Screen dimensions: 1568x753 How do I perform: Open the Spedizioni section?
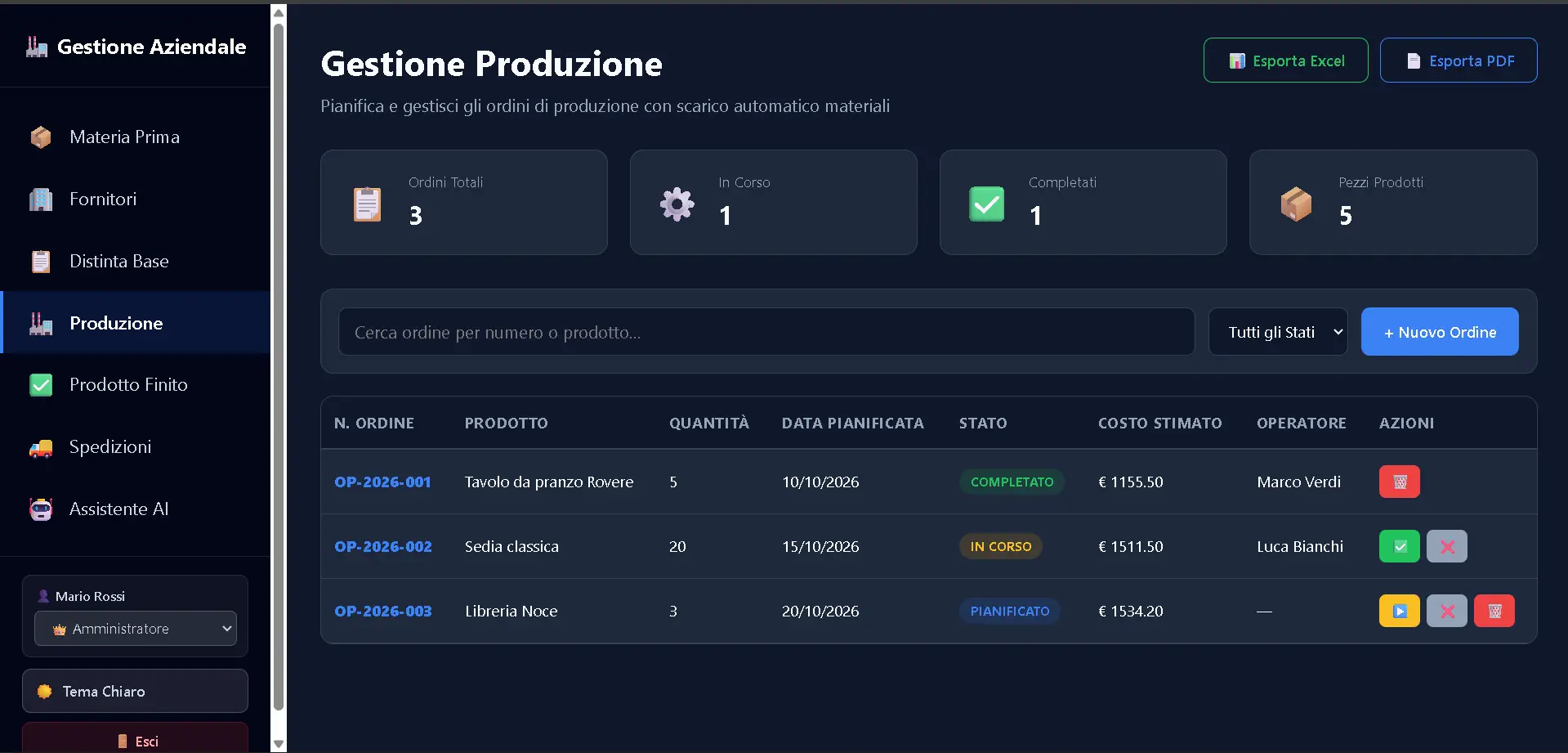pos(135,446)
